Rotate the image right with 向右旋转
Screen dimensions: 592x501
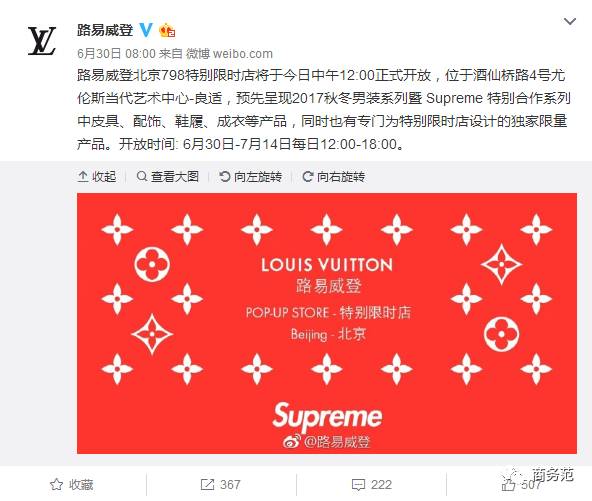[x=334, y=176]
